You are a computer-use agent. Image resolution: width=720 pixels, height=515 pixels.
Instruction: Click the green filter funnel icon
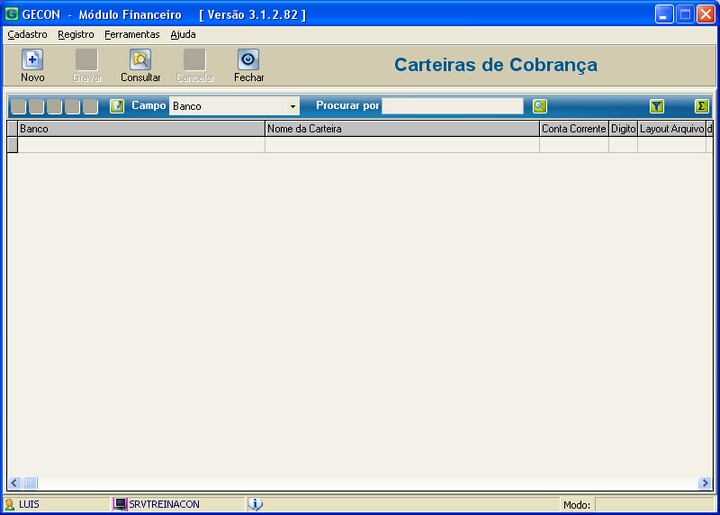coord(657,106)
